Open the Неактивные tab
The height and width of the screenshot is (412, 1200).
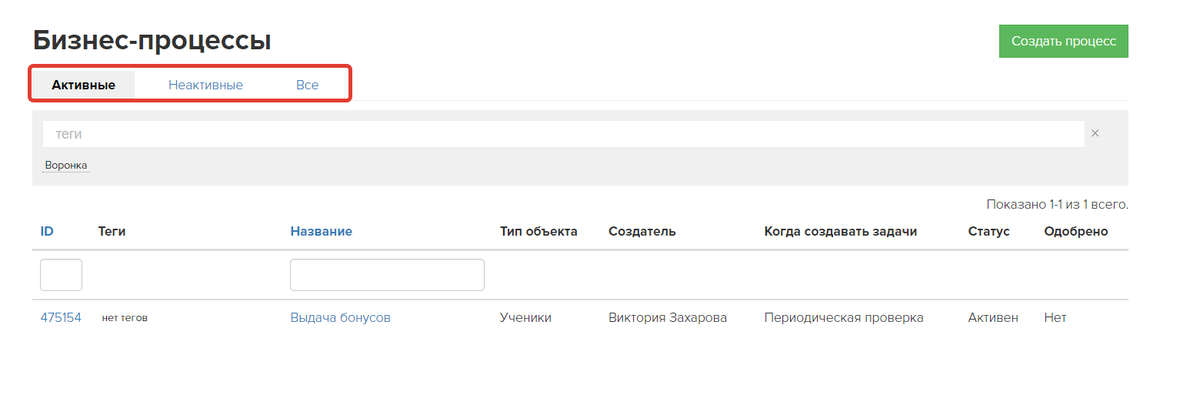click(206, 85)
